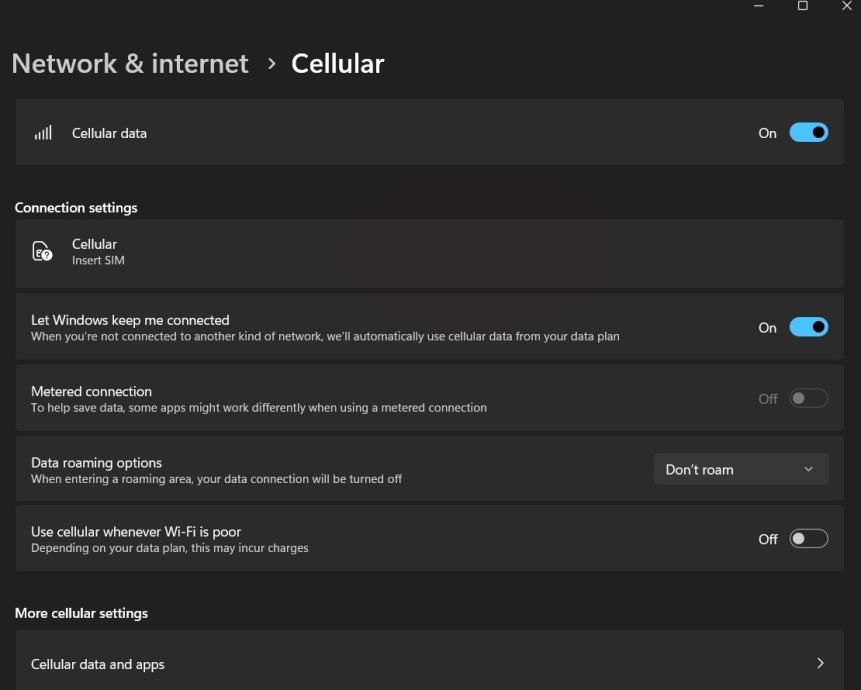Open the Data roaming options dropdown
Image resolution: width=861 pixels, height=690 pixels.
tap(740, 469)
